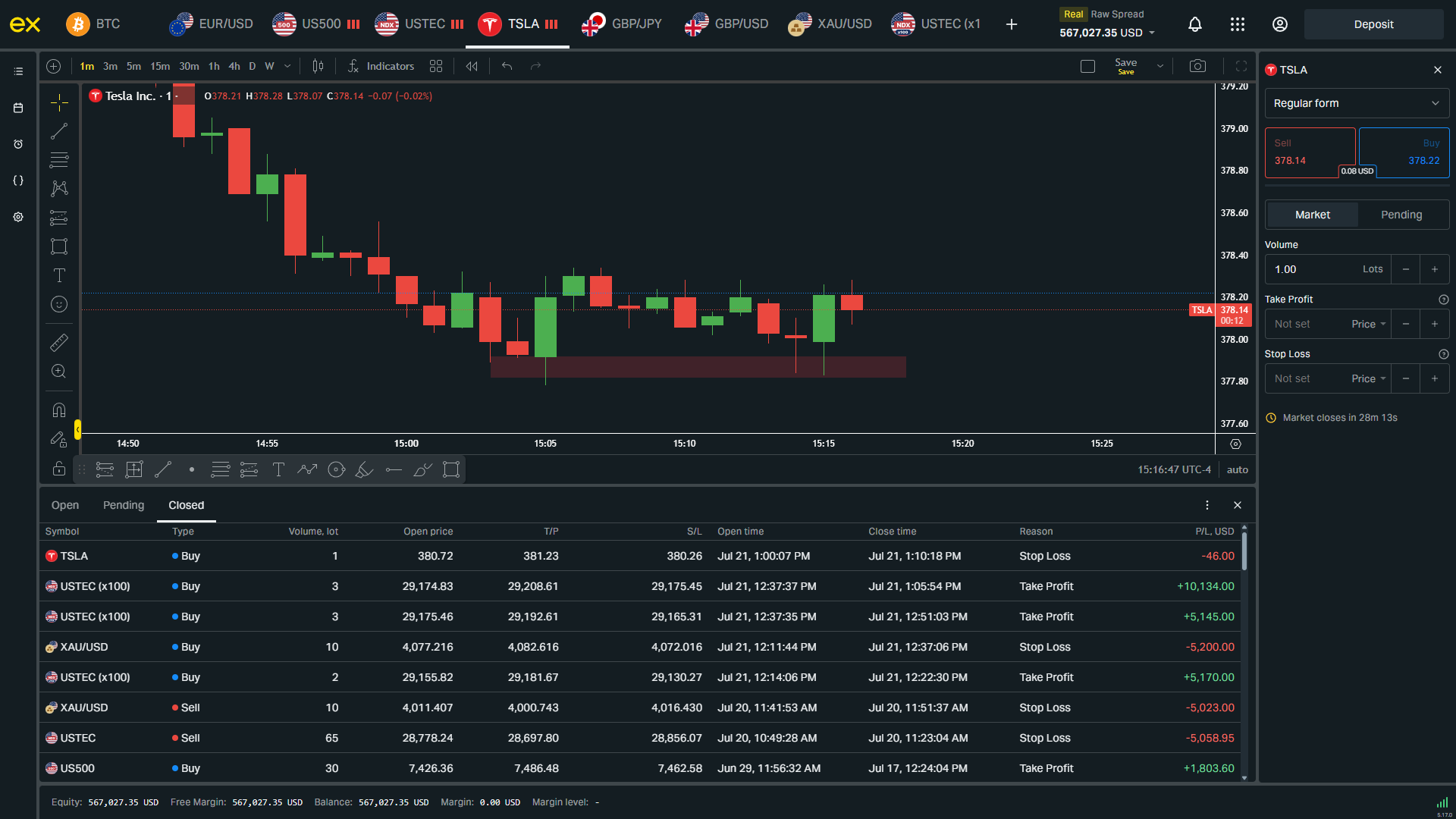Open the long position forecasting tool
This screenshot has height=819, width=1456.
pos(59,218)
